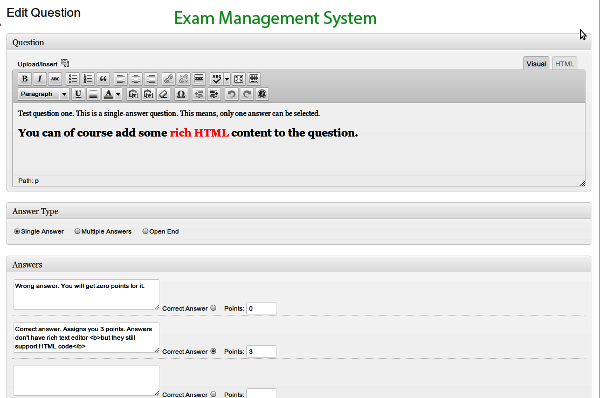
Task: Insert or edit a link
Action: coord(168,79)
